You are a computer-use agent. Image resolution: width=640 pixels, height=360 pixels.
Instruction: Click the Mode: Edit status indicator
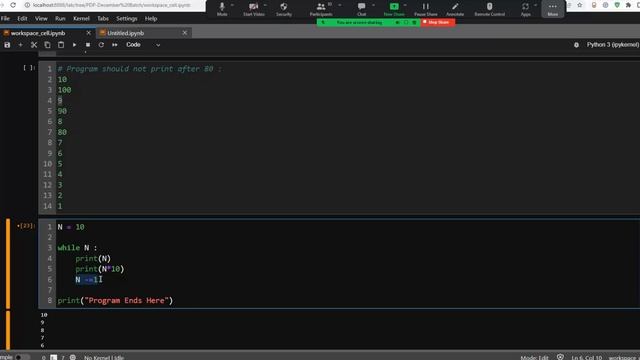point(534,358)
